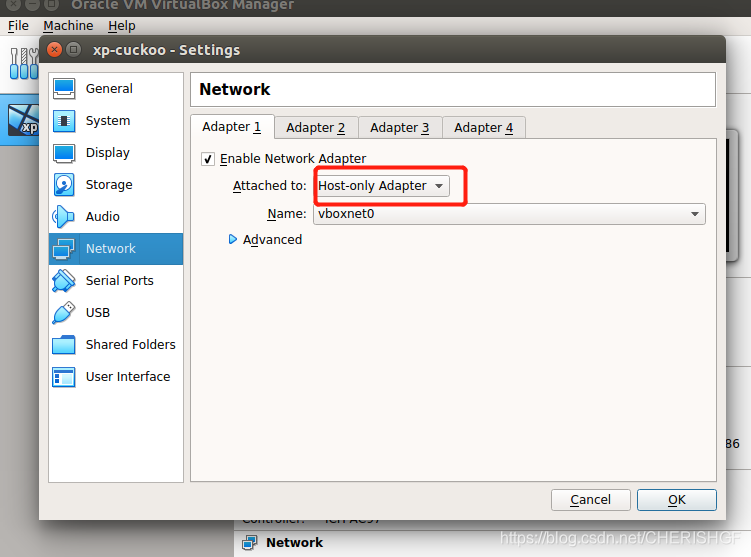Click the Name label
The image size is (751, 557).
pyautogui.click(x=286, y=214)
